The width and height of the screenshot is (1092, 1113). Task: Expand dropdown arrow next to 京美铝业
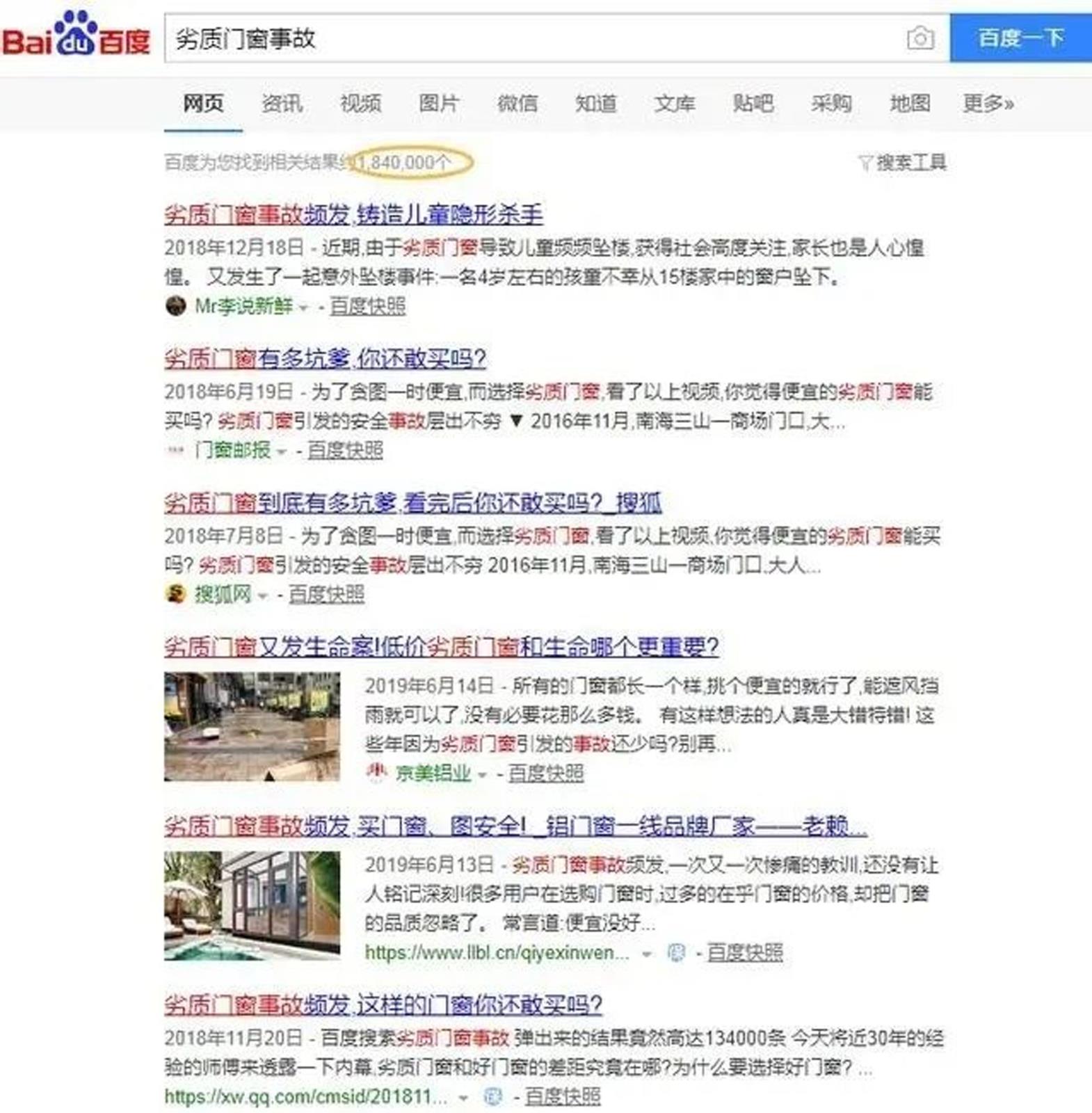482,774
